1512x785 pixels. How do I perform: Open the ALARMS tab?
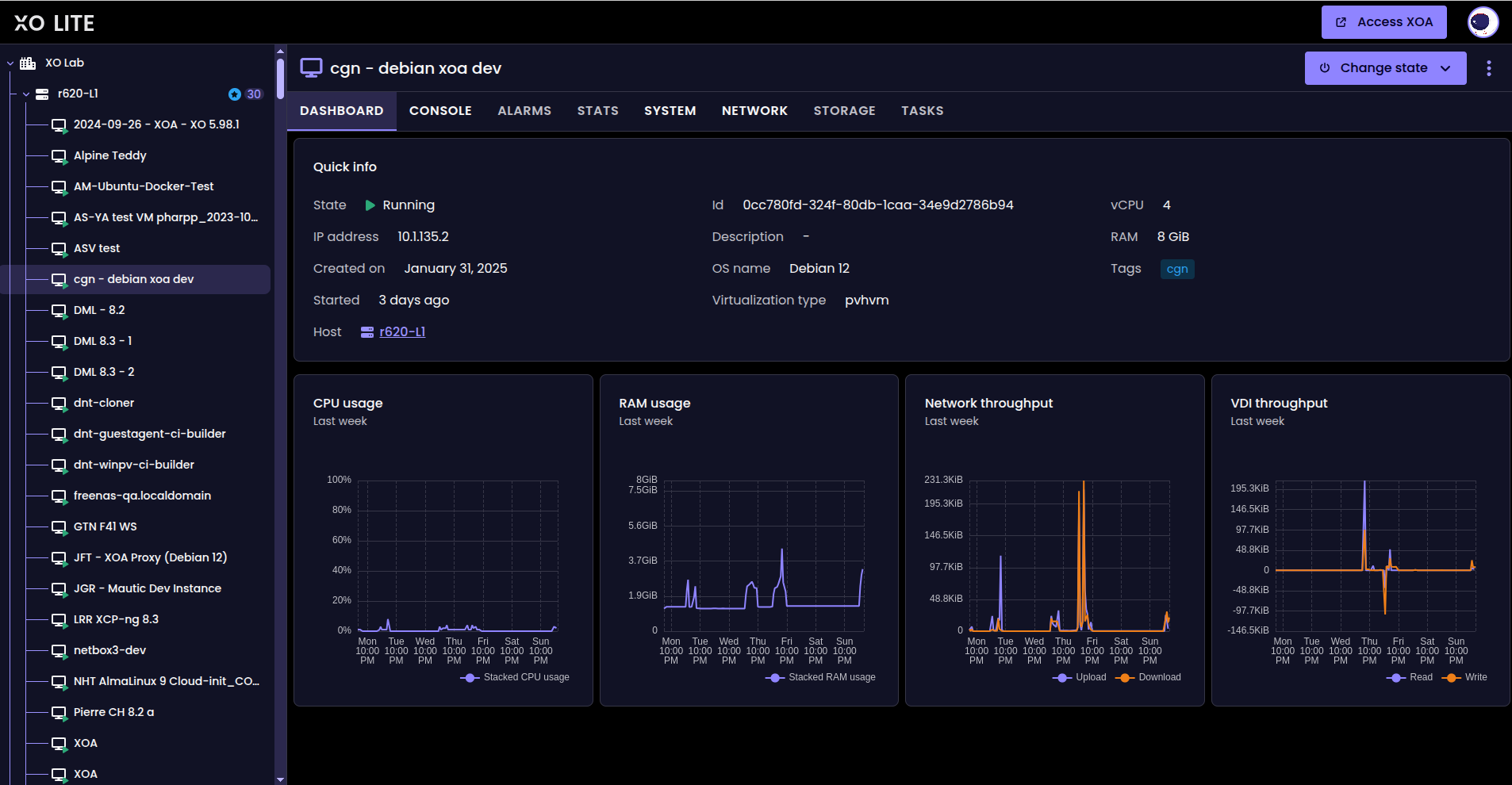click(x=524, y=111)
